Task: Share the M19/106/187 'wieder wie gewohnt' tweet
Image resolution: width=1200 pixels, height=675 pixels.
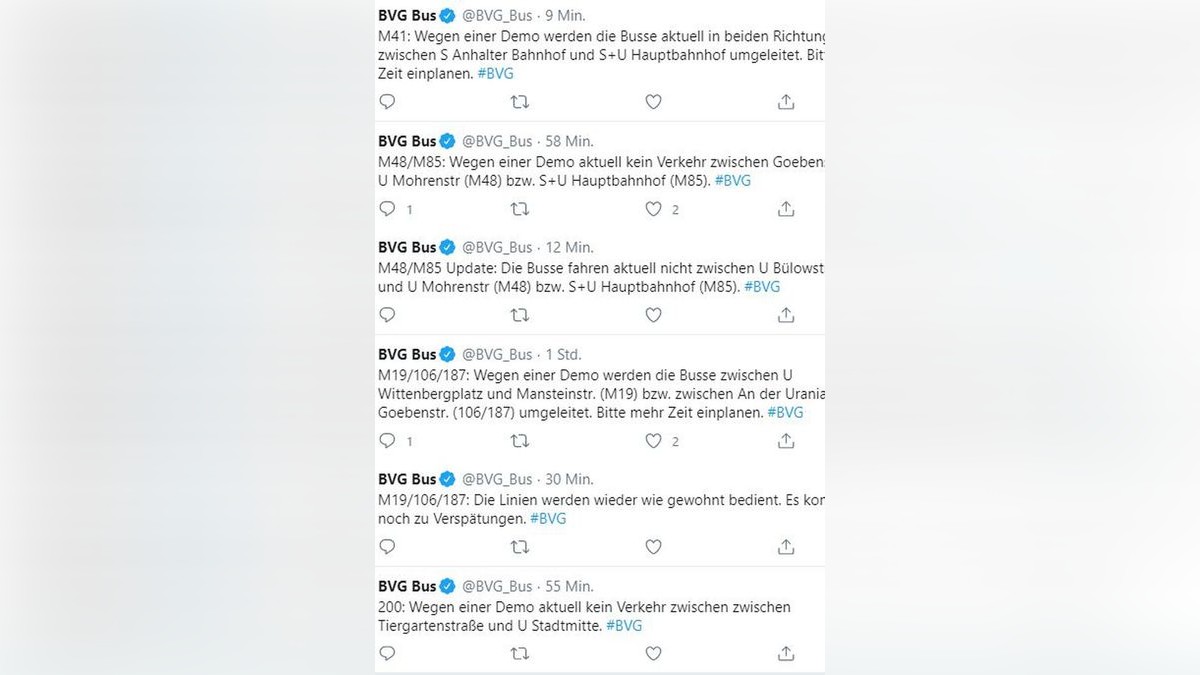Action: point(786,547)
